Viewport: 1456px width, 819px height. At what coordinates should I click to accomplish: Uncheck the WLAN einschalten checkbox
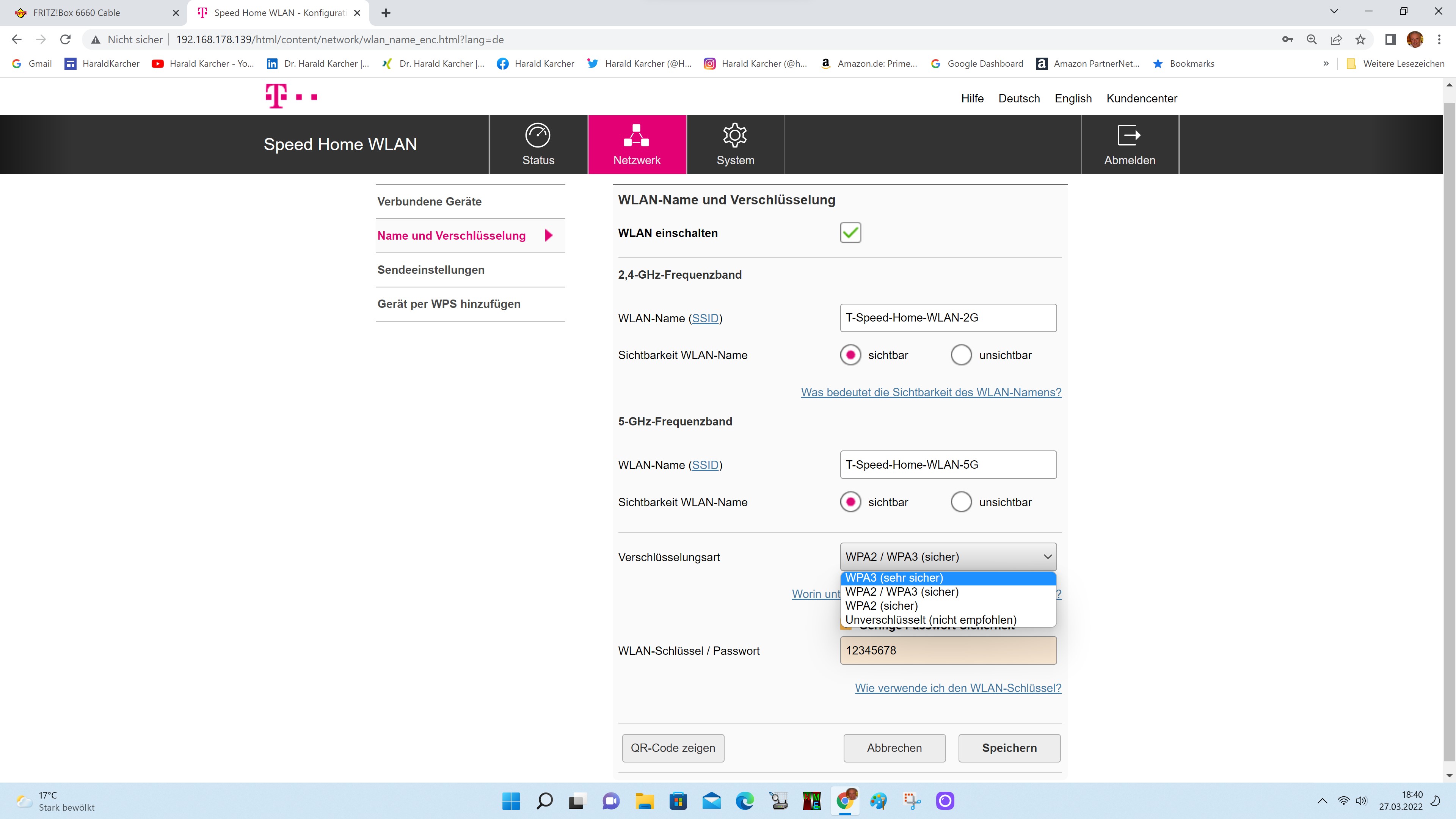(850, 233)
